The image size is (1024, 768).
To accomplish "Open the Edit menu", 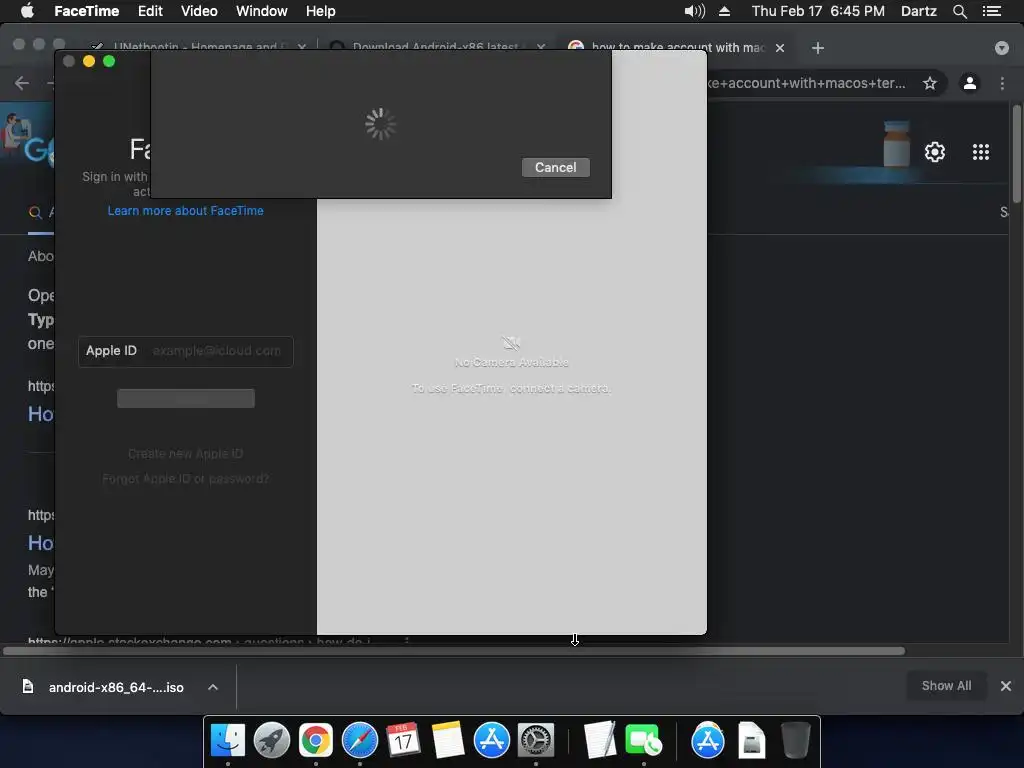I will click(x=150, y=11).
